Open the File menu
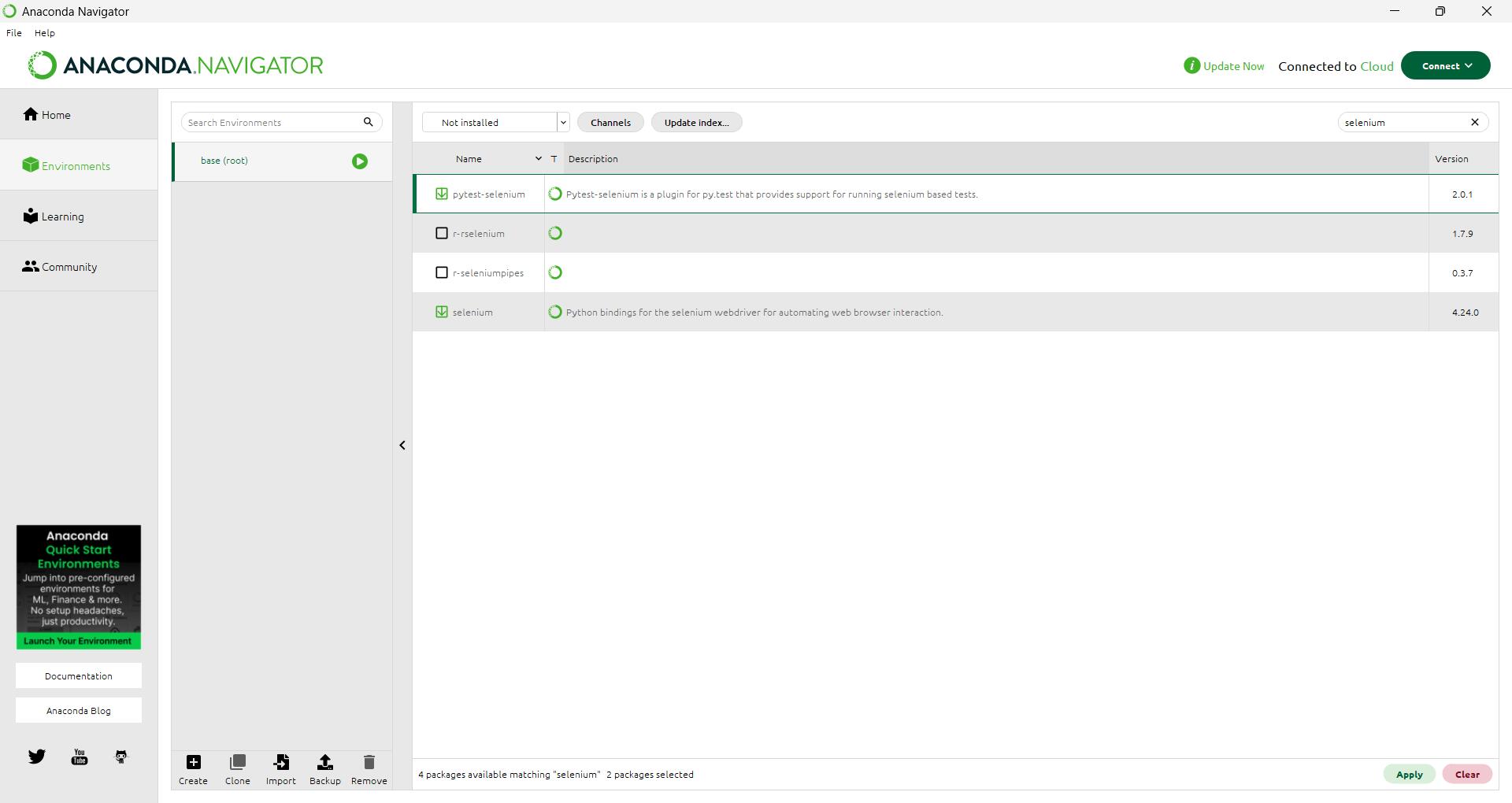 click(14, 33)
